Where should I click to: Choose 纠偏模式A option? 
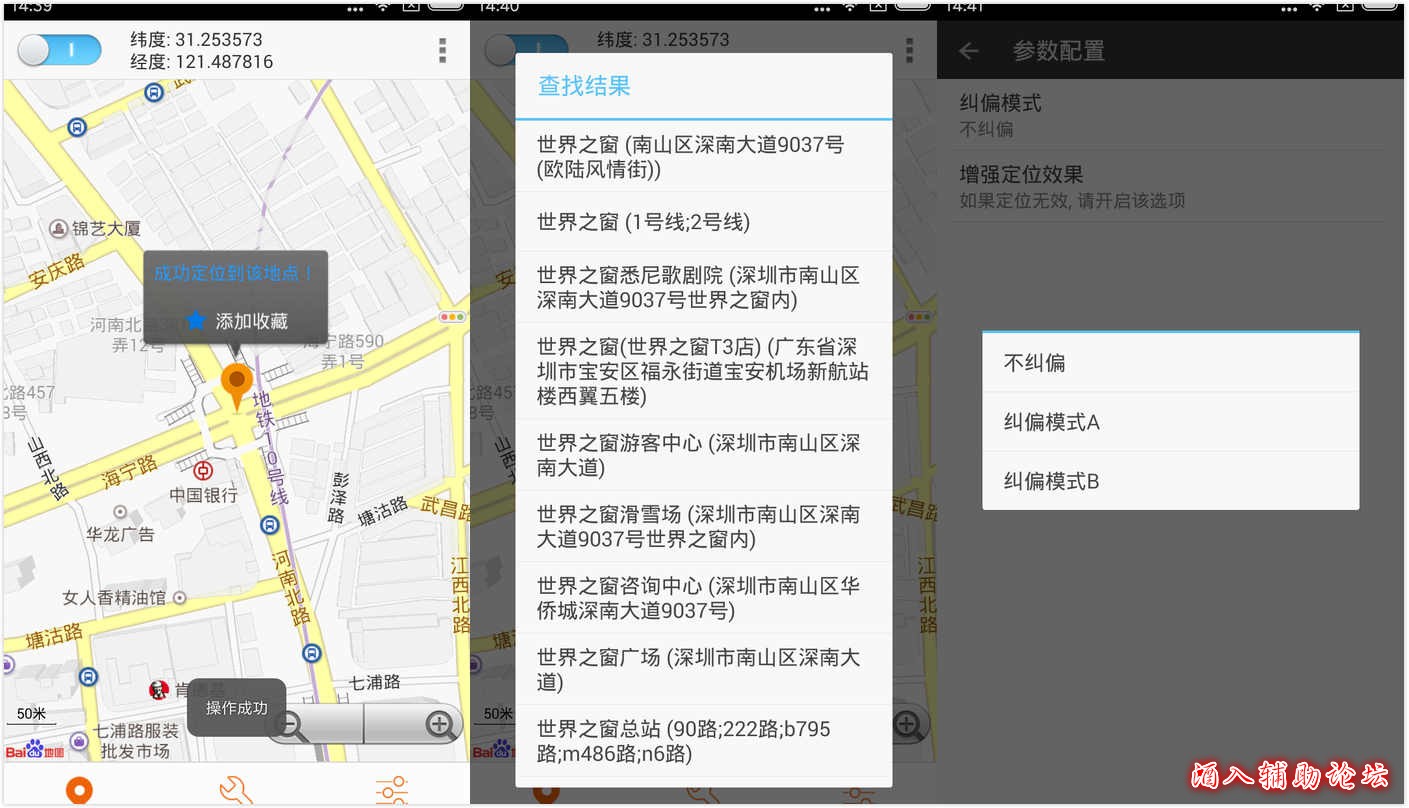pos(1170,422)
